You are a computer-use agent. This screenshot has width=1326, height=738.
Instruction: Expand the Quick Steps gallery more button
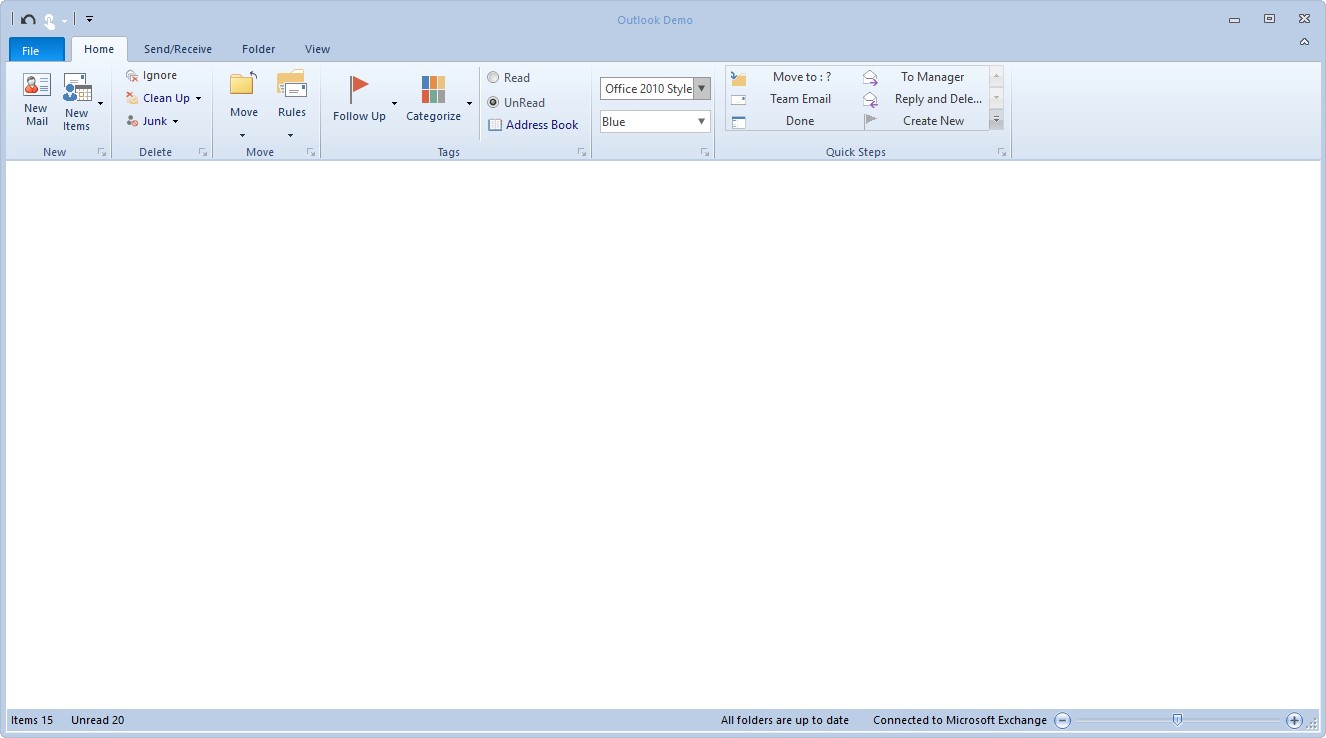(x=996, y=120)
